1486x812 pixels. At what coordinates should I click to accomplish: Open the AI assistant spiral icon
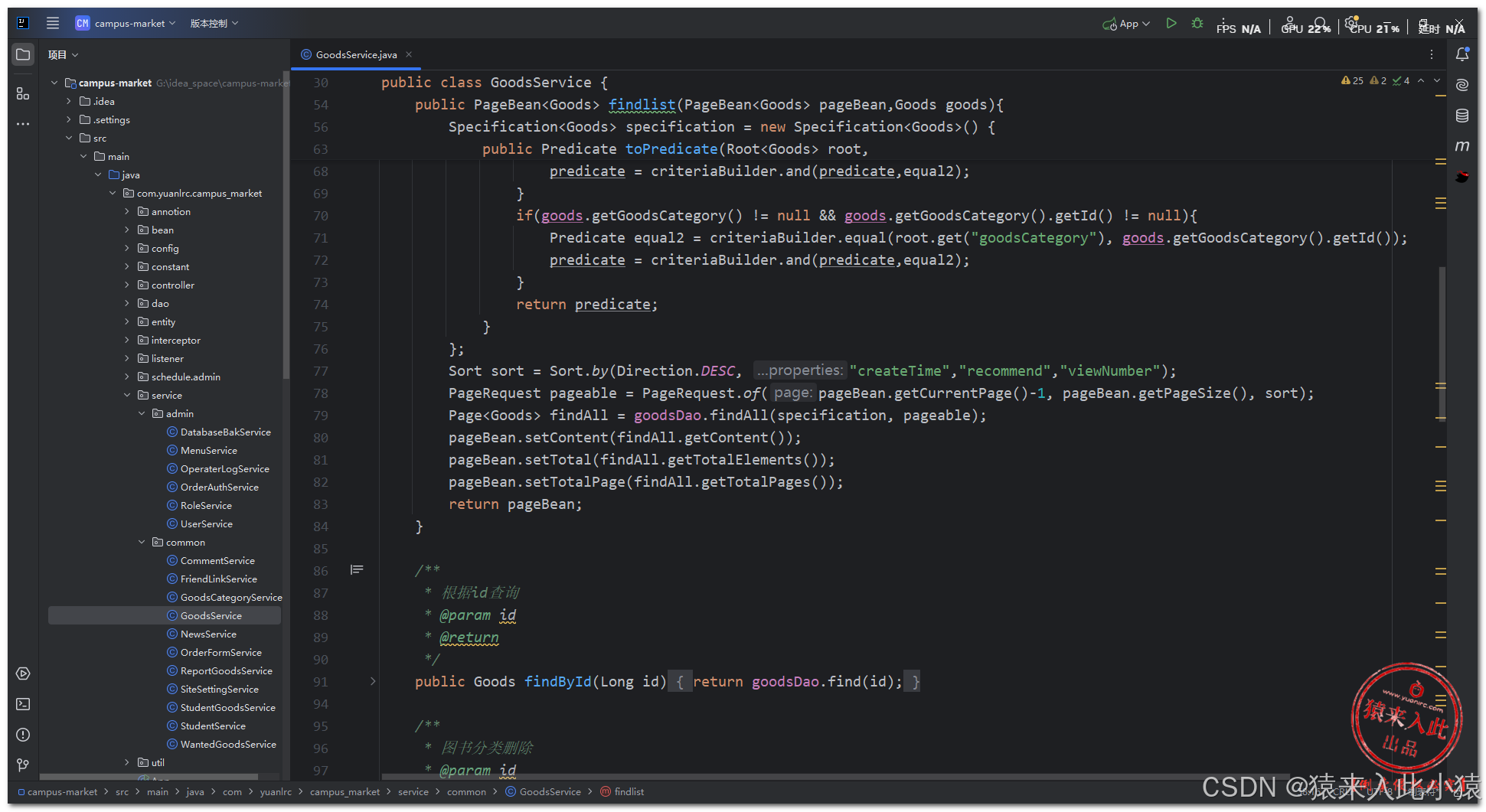point(1462,85)
